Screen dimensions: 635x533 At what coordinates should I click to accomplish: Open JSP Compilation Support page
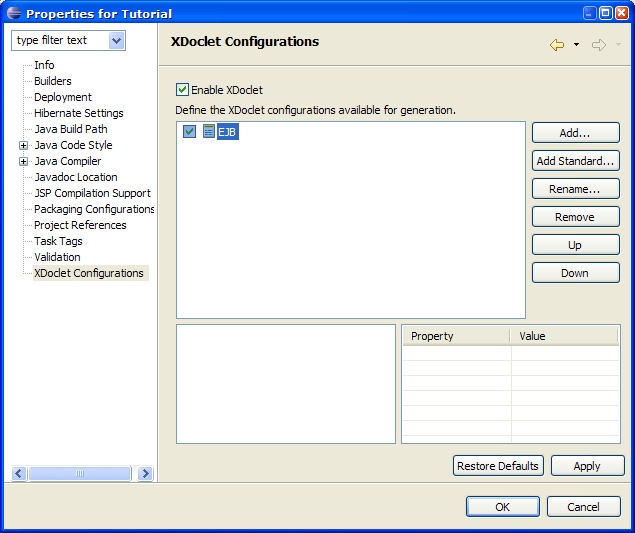(92, 193)
